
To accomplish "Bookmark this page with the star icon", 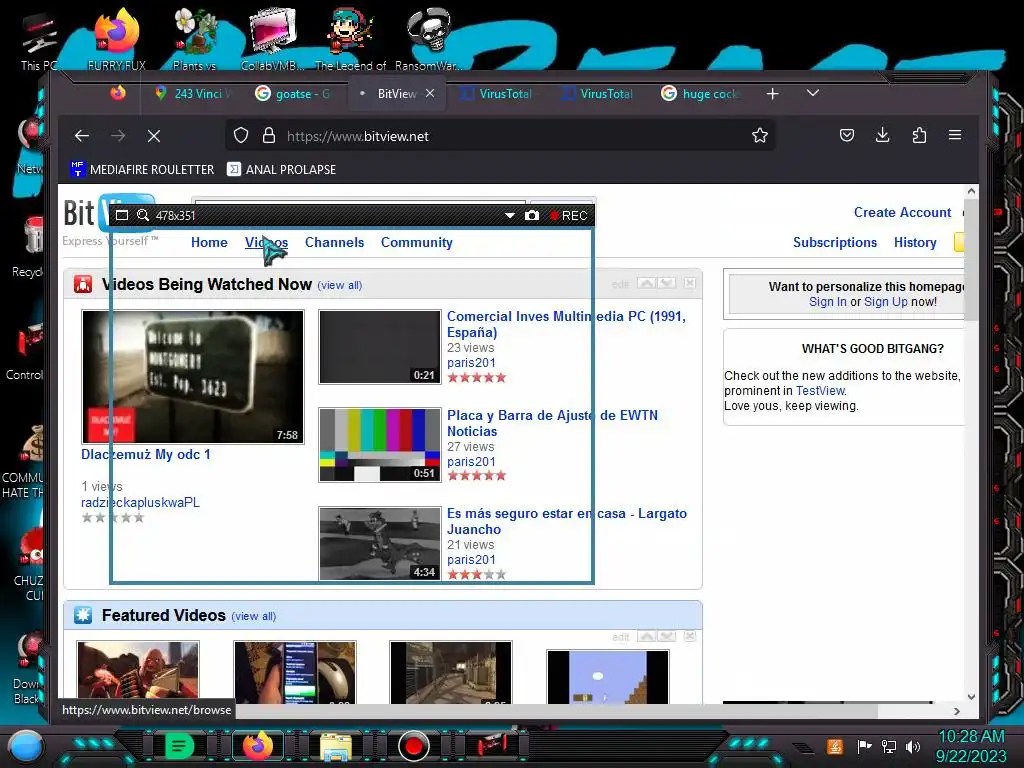I will click(760, 135).
